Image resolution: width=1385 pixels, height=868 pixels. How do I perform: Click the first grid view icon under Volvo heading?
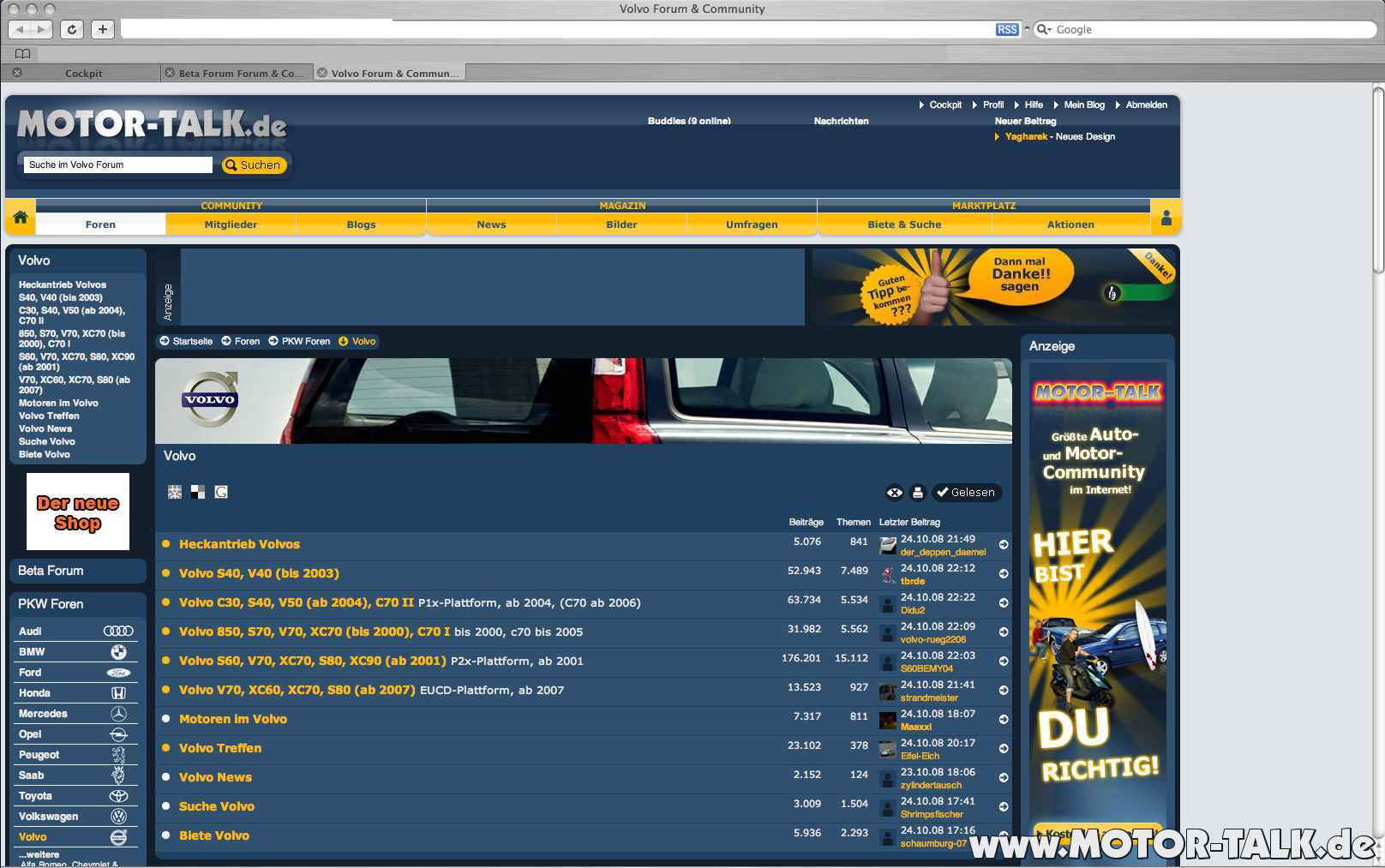(175, 492)
